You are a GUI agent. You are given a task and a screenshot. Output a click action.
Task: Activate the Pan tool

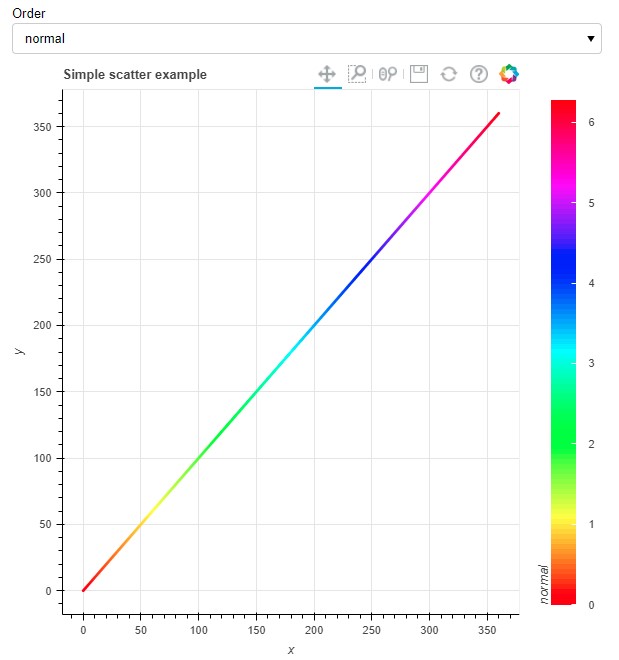(x=327, y=75)
